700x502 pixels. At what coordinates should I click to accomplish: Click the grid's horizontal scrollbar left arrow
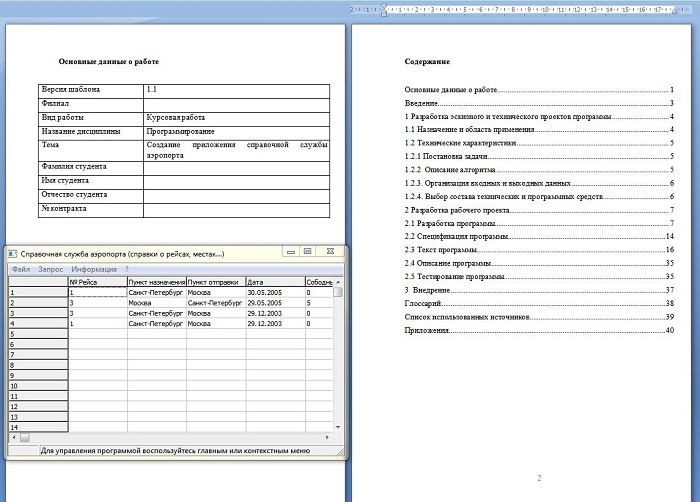pyautogui.click(x=14, y=437)
